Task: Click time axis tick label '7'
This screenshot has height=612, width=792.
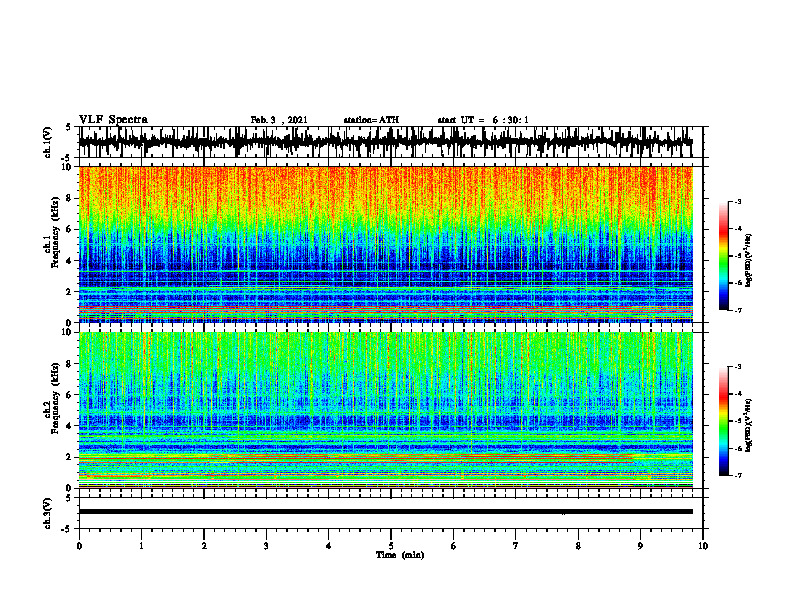Action: point(516,546)
